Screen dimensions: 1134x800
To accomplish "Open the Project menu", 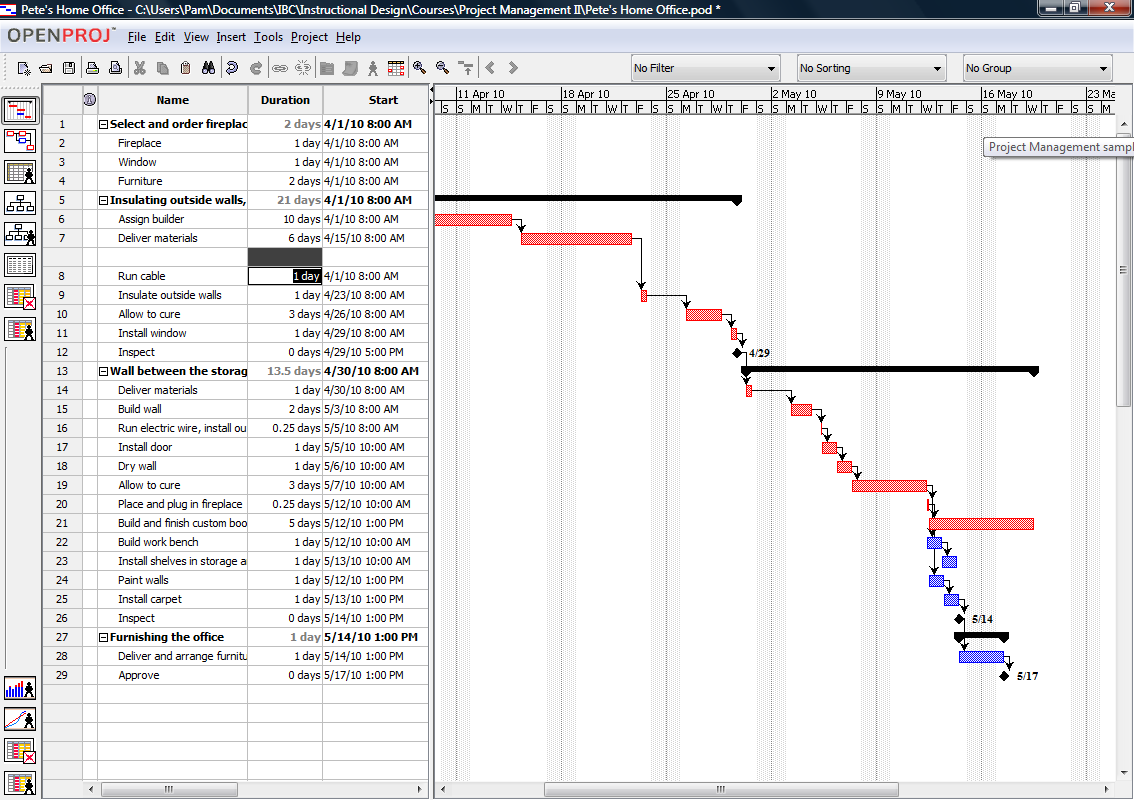I will pyautogui.click(x=309, y=37).
